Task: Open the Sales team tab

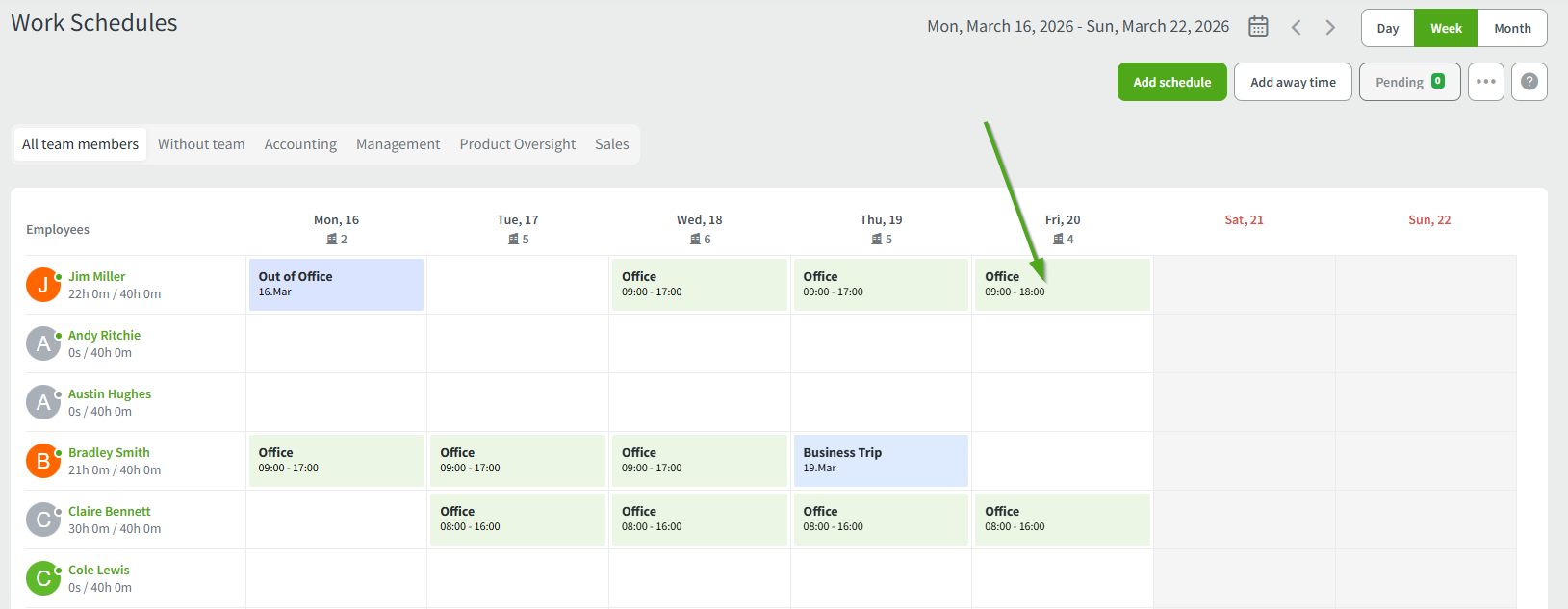Action: (x=611, y=144)
